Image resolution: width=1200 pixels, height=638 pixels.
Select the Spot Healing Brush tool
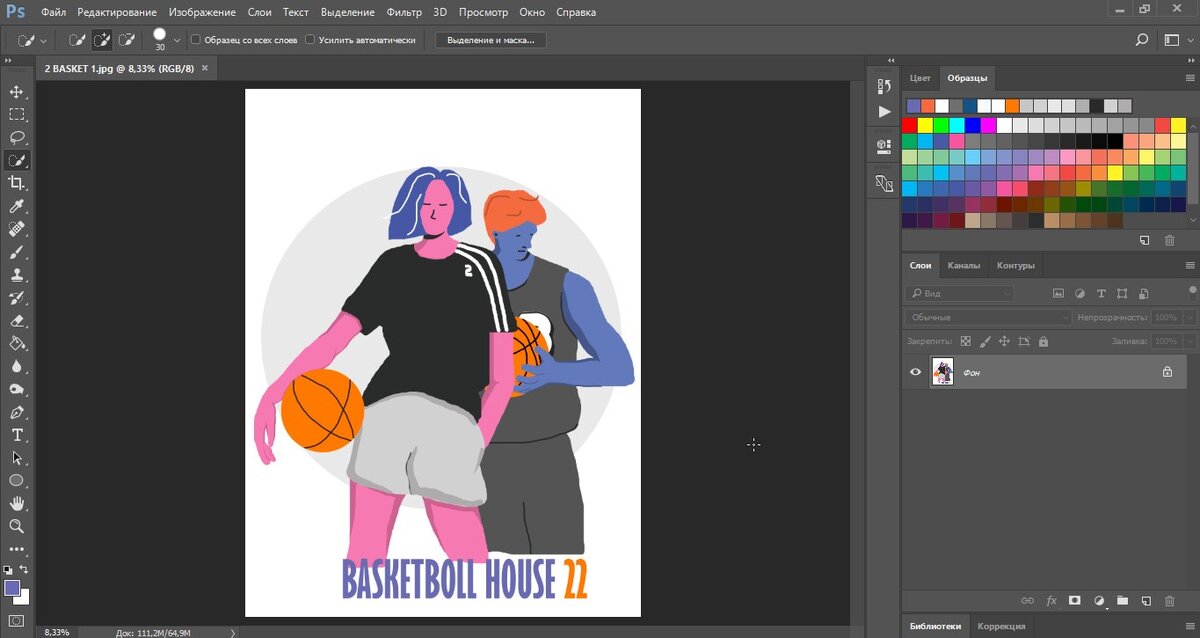pyautogui.click(x=17, y=229)
